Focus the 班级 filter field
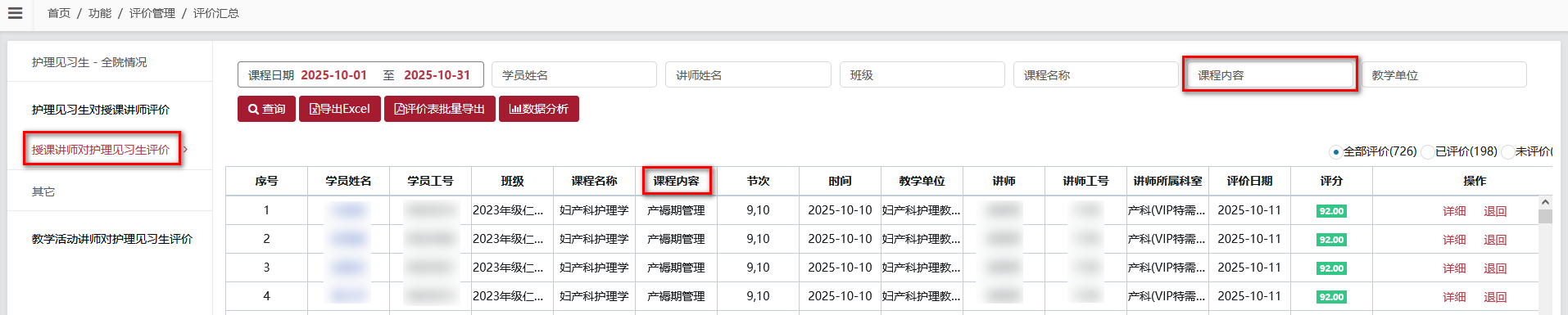Viewport: 1568px width, 315px height. [922, 74]
